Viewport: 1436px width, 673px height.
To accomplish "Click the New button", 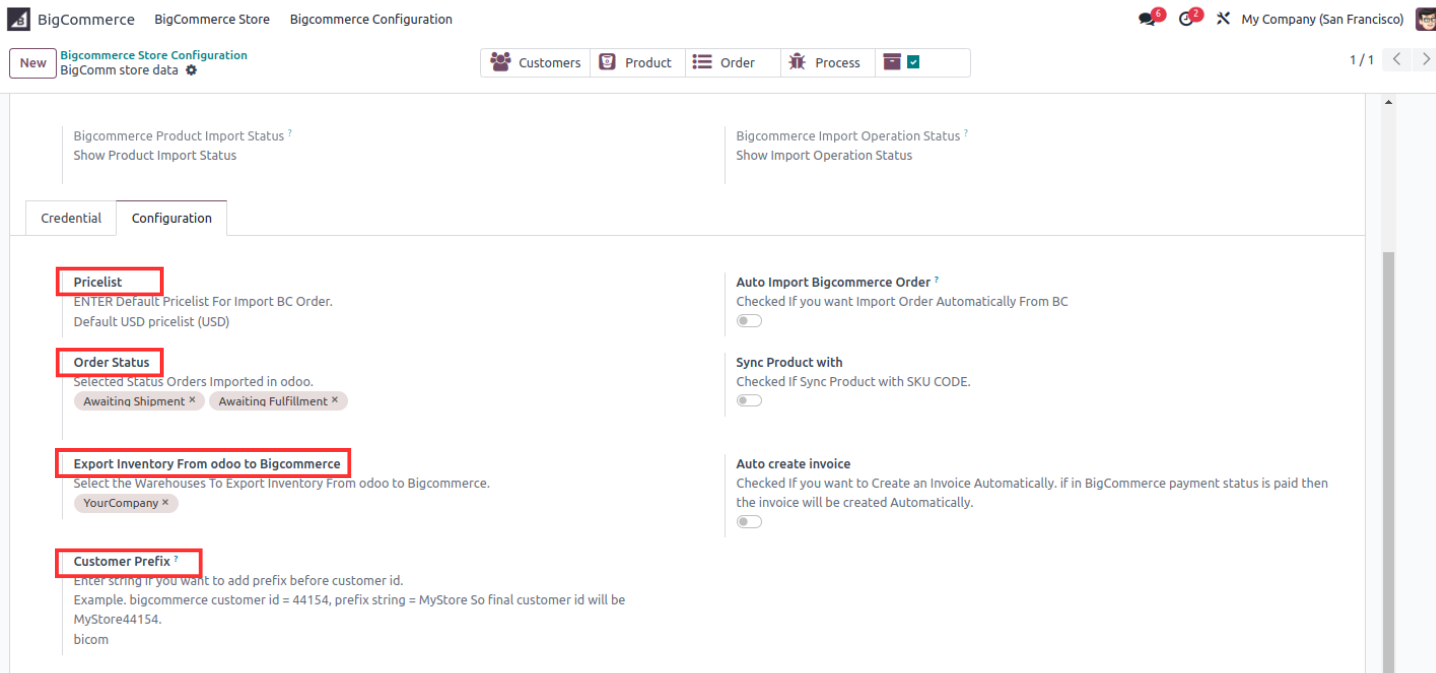I will pyautogui.click(x=33, y=63).
